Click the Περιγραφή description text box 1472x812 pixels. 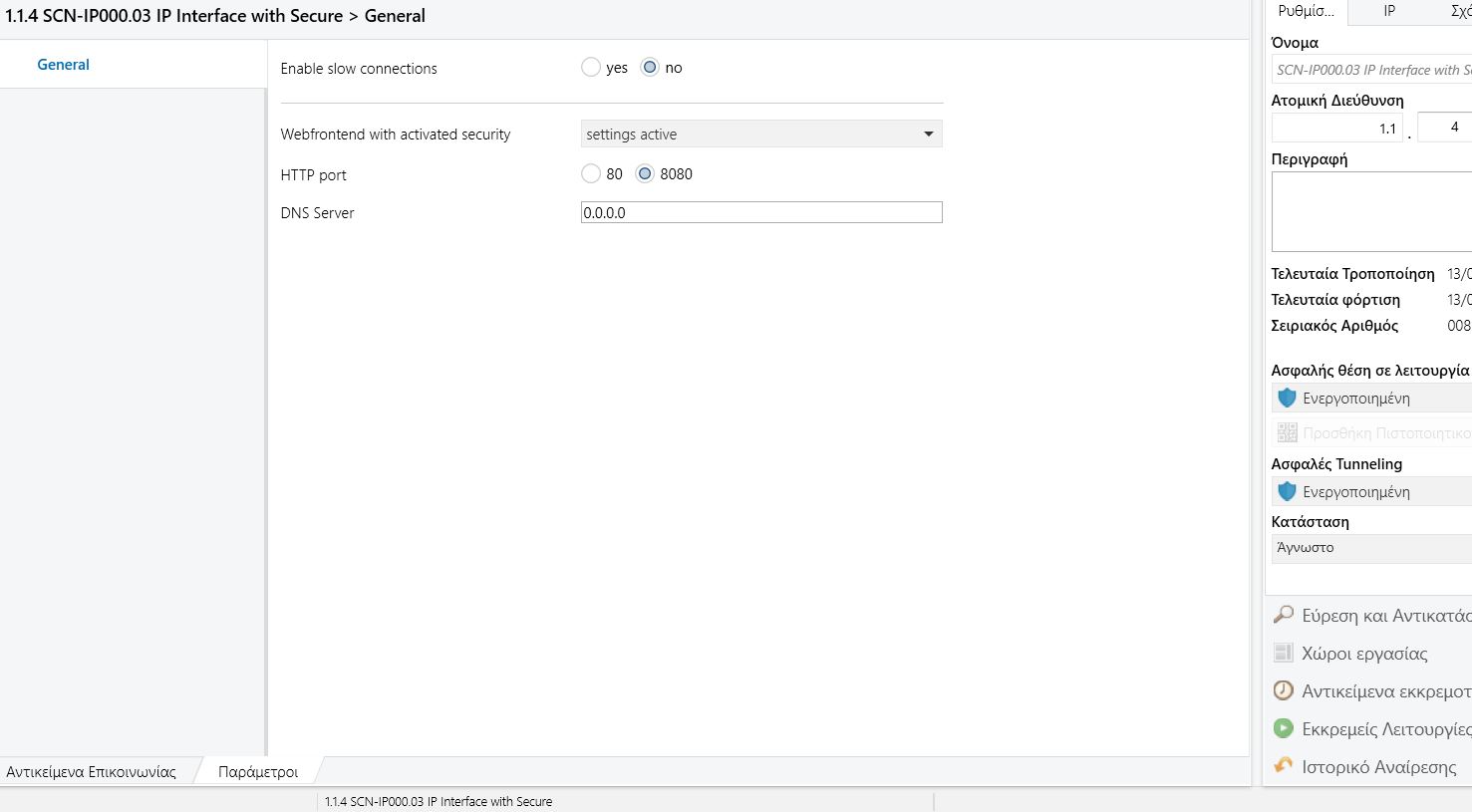pyautogui.click(x=1371, y=211)
